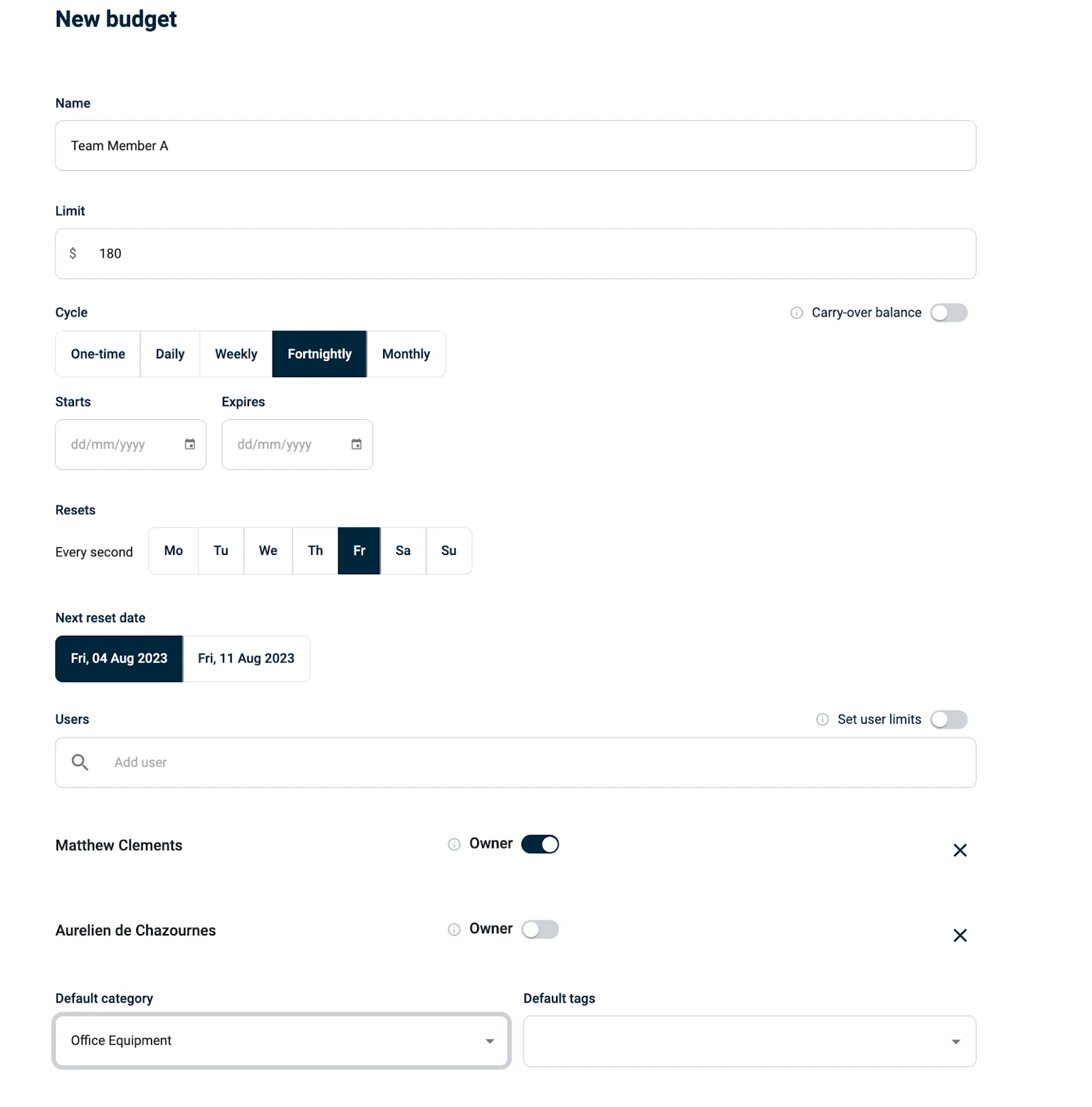Image resolution: width=1092 pixels, height=1107 pixels.
Task: Turn on Owner for Aurelien de Chazournes
Action: click(541, 929)
